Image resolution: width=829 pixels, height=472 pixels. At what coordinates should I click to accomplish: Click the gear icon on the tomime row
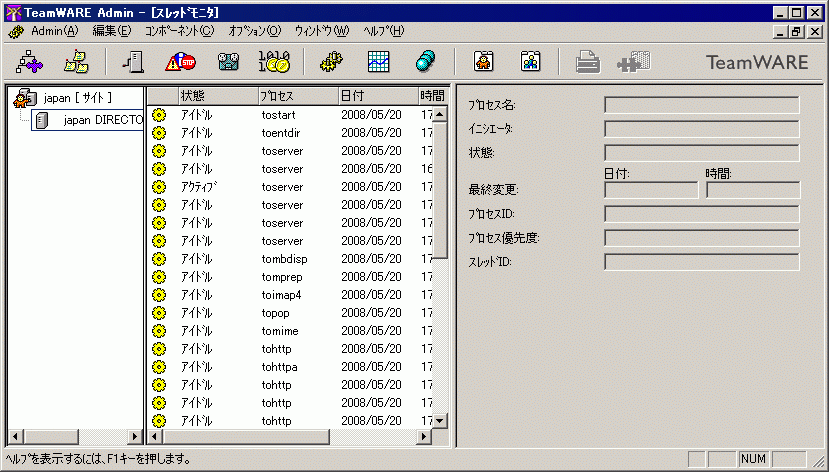coord(159,330)
